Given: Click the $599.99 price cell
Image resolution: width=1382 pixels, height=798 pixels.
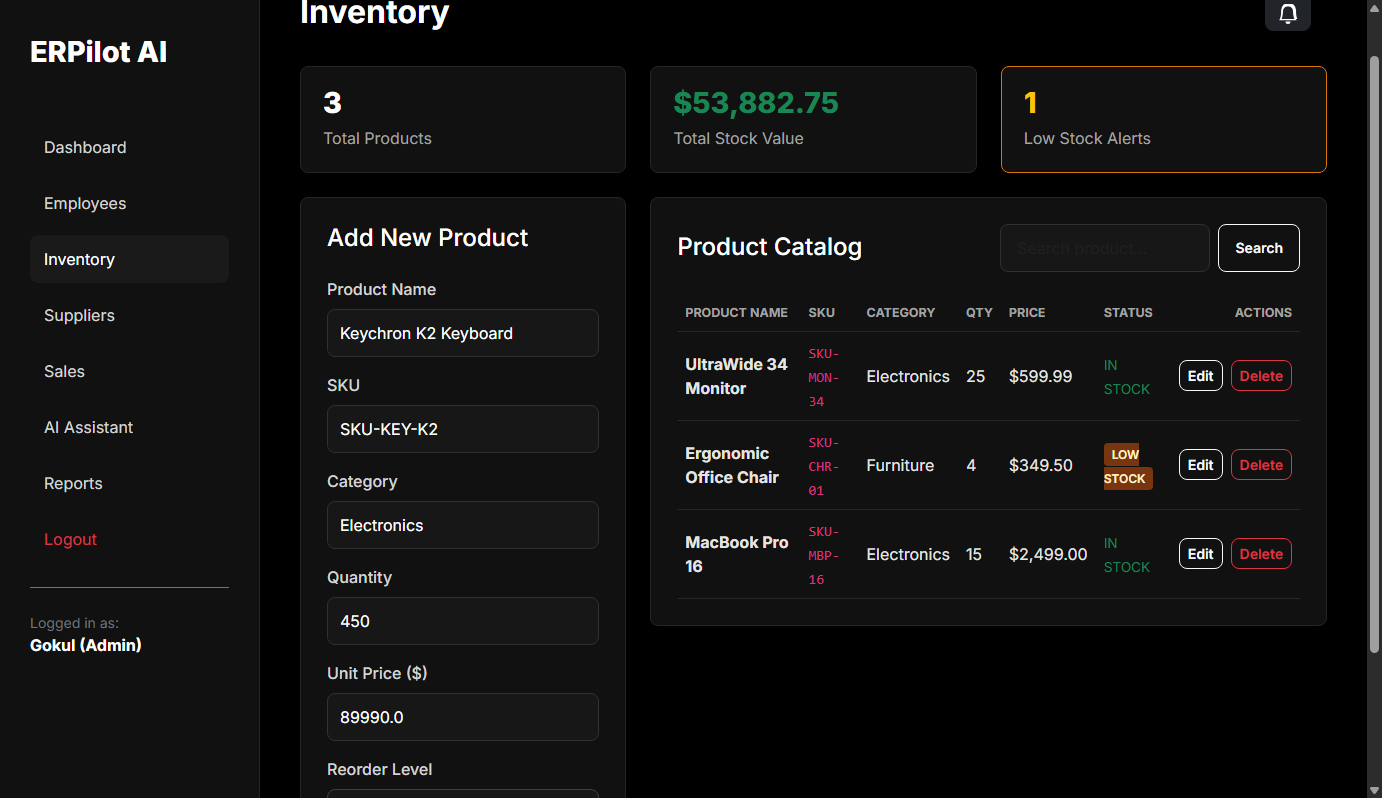Looking at the screenshot, I should pyautogui.click(x=1040, y=376).
